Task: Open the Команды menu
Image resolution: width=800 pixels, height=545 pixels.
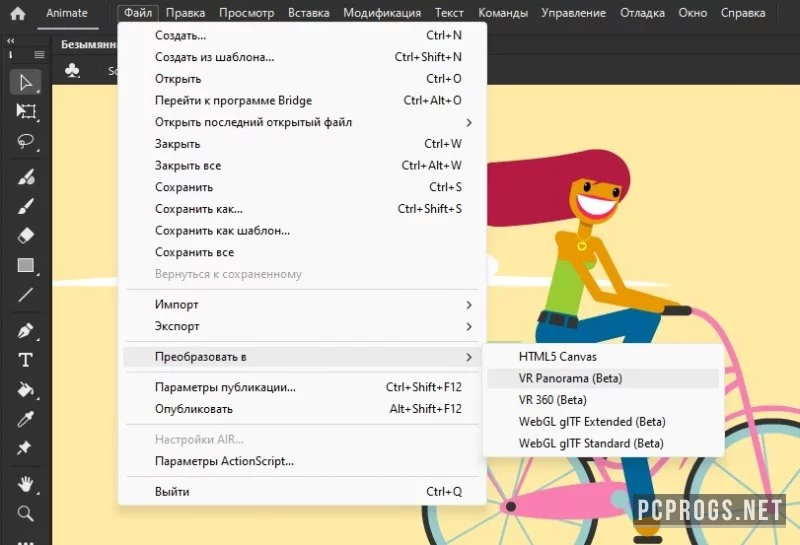Action: 503,13
